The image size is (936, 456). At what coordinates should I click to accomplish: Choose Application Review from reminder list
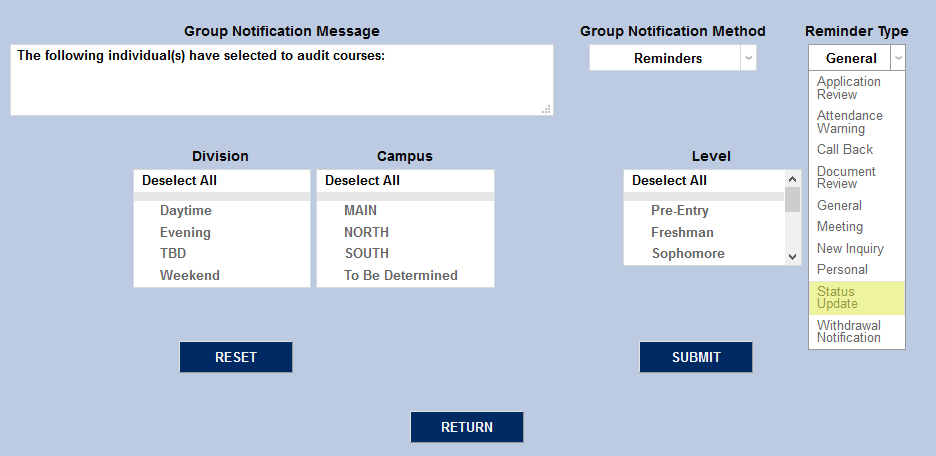pyautogui.click(x=856, y=88)
